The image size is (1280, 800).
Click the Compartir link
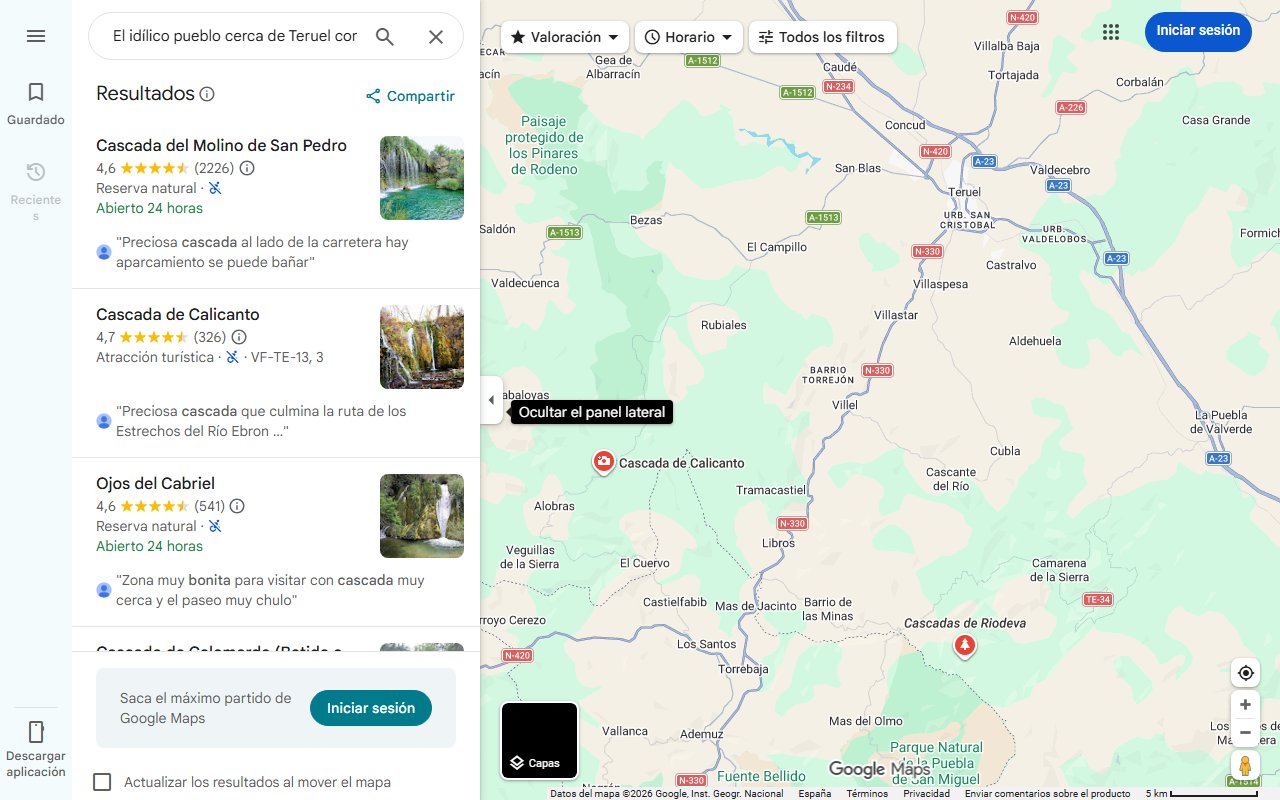[x=409, y=95]
